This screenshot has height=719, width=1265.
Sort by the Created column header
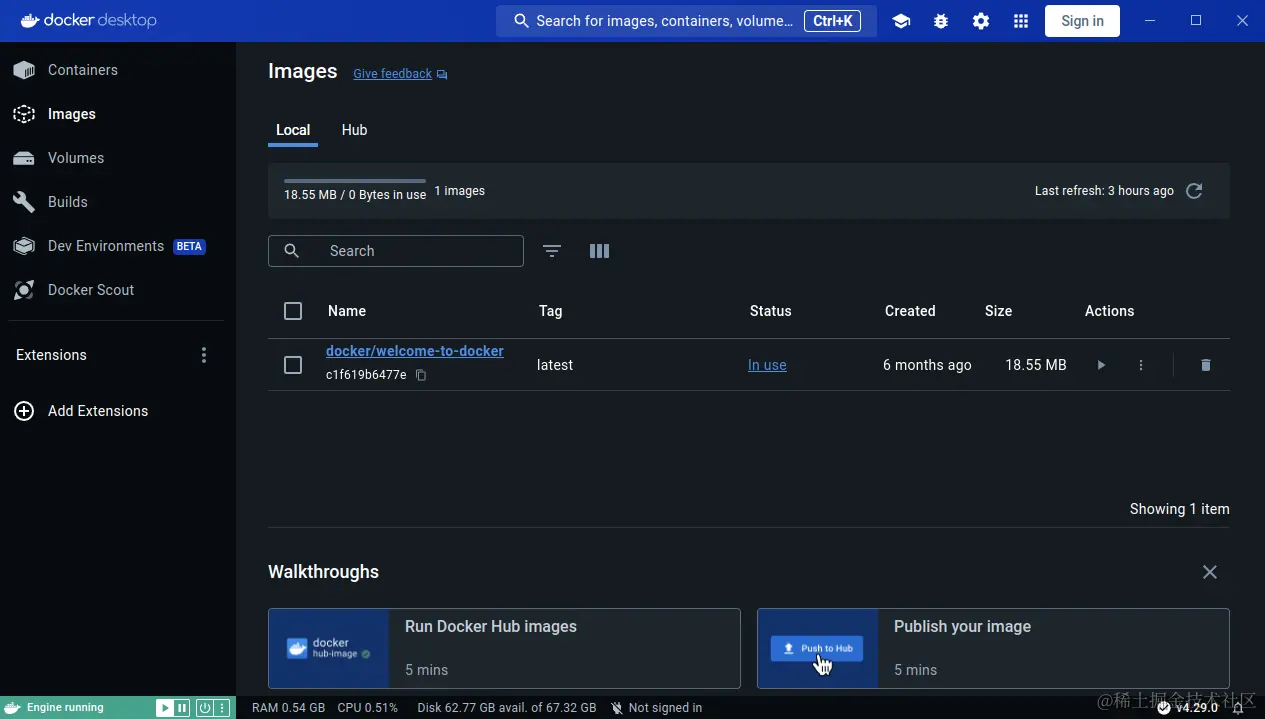(x=910, y=311)
